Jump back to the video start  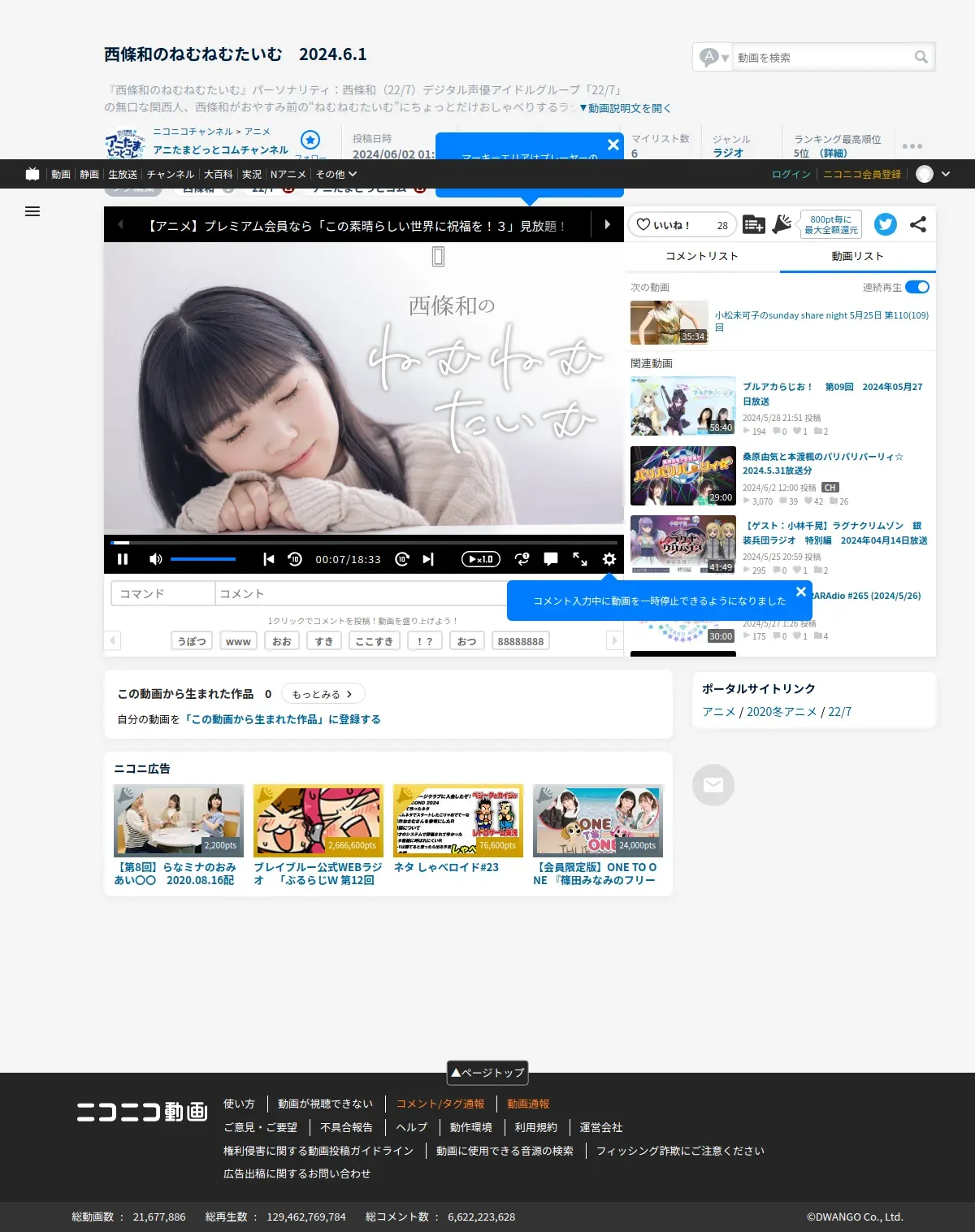click(x=269, y=559)
